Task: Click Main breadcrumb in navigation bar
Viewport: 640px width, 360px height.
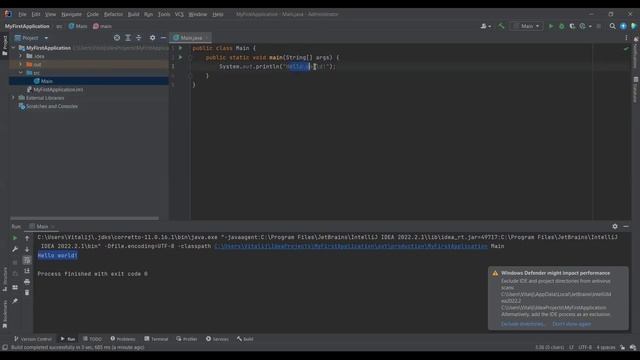Action: [78, 26]
